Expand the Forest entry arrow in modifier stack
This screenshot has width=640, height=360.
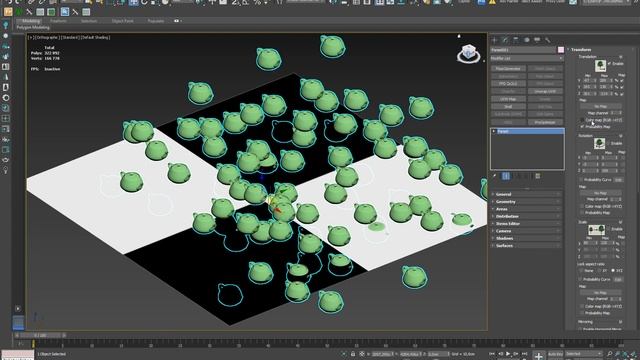[494, 131]
